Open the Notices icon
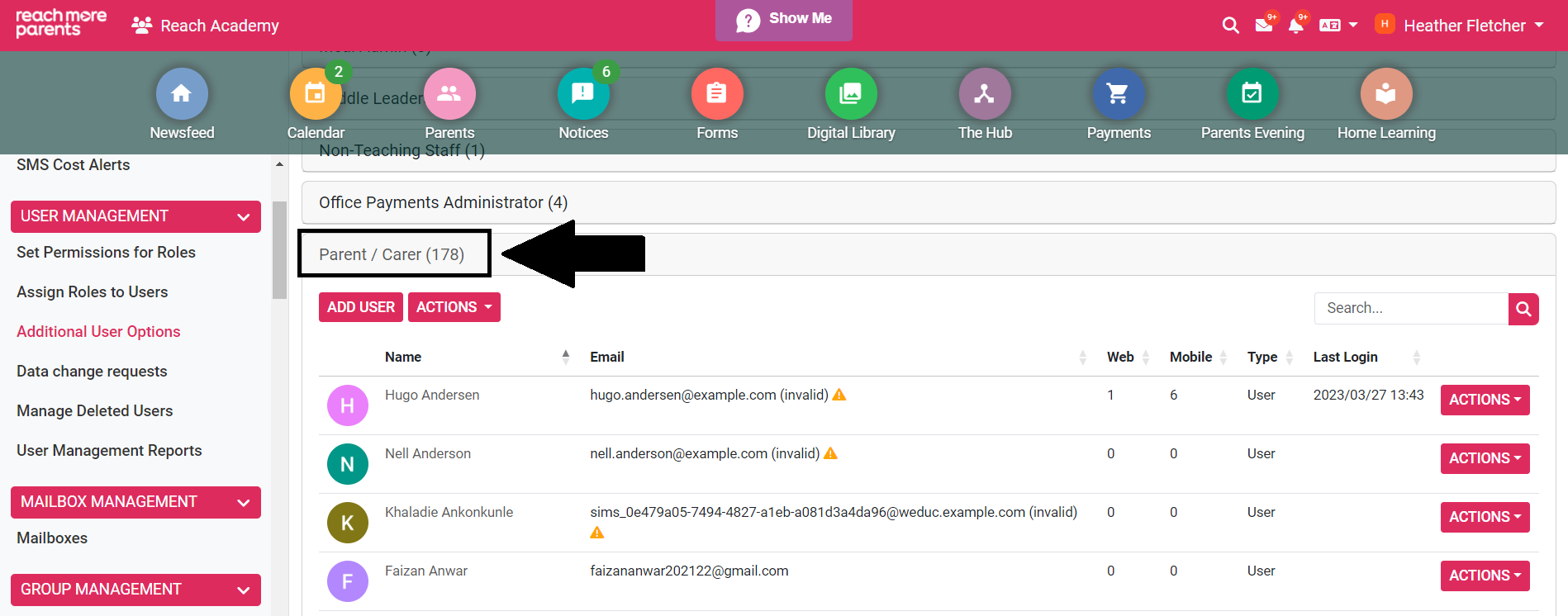This screenshot has width=1568, height=616. click(x=582, y=94)
